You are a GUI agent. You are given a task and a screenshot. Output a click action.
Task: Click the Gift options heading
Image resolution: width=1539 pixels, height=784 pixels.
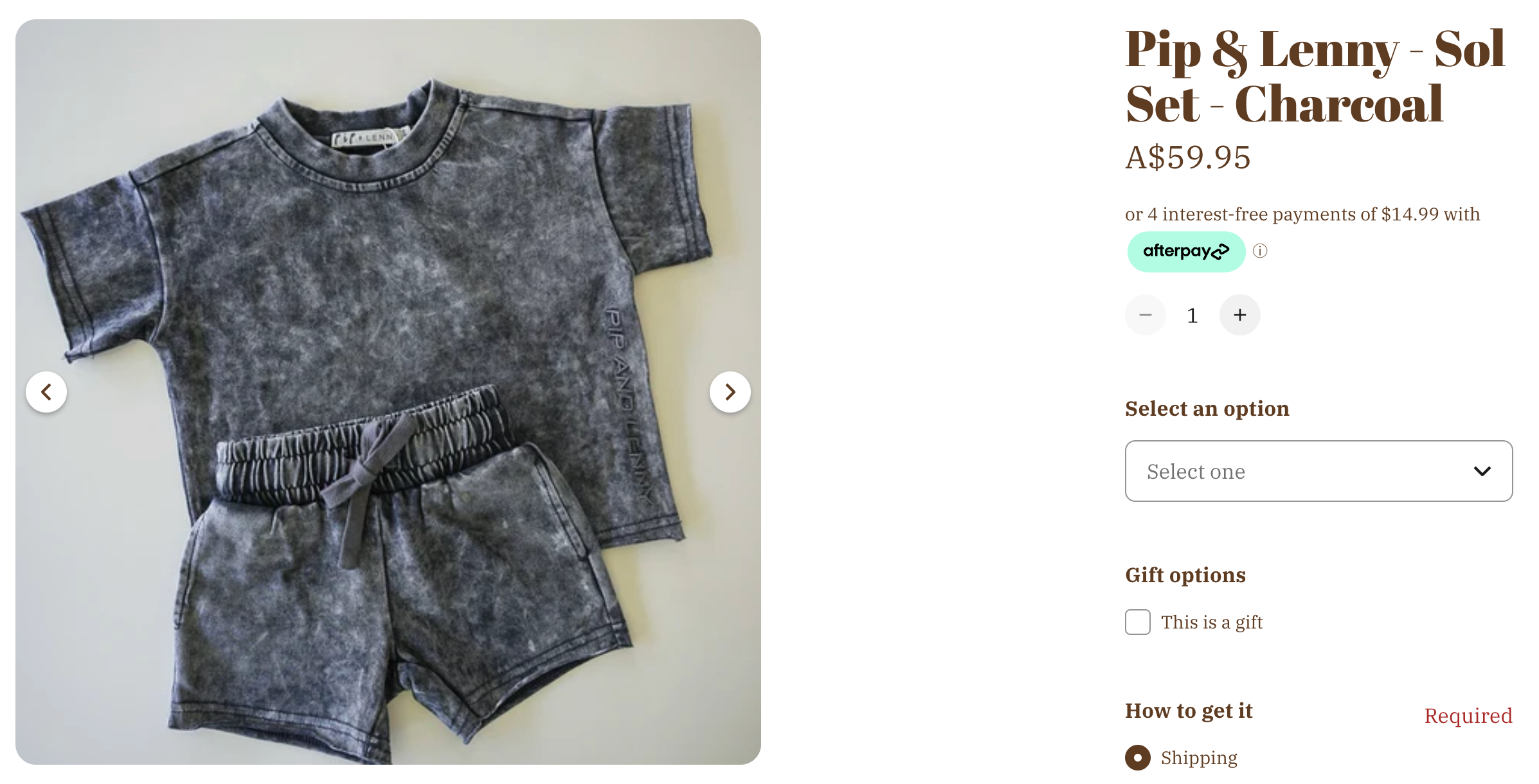coord(1185,575)
